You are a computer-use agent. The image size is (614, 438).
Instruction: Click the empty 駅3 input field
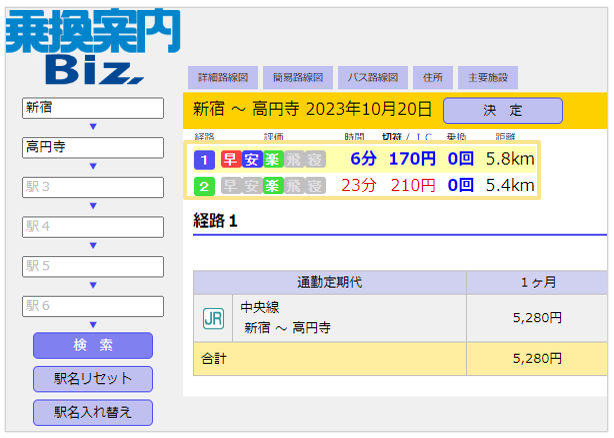point(92,187)
